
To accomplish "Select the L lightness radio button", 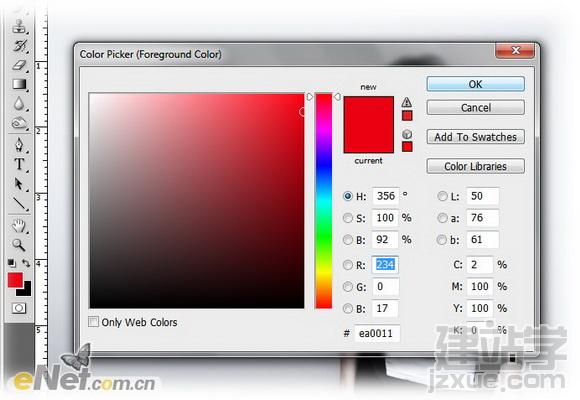I will pyautogui.click(x=442, y=196).
